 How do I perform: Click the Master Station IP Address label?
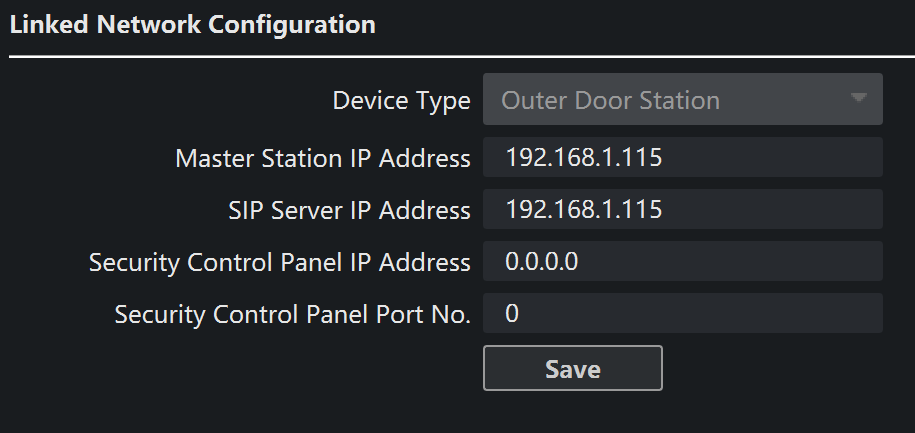(x=322, y=158)
